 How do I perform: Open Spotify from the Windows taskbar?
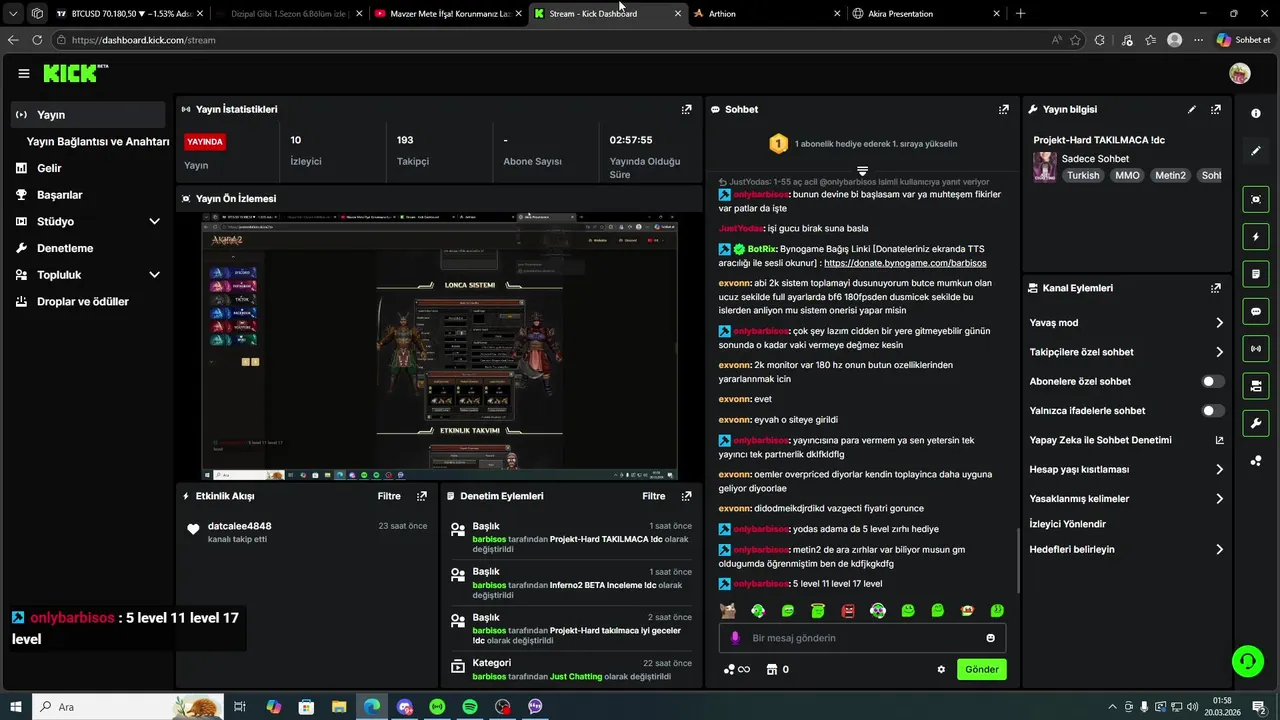(470, 707)
